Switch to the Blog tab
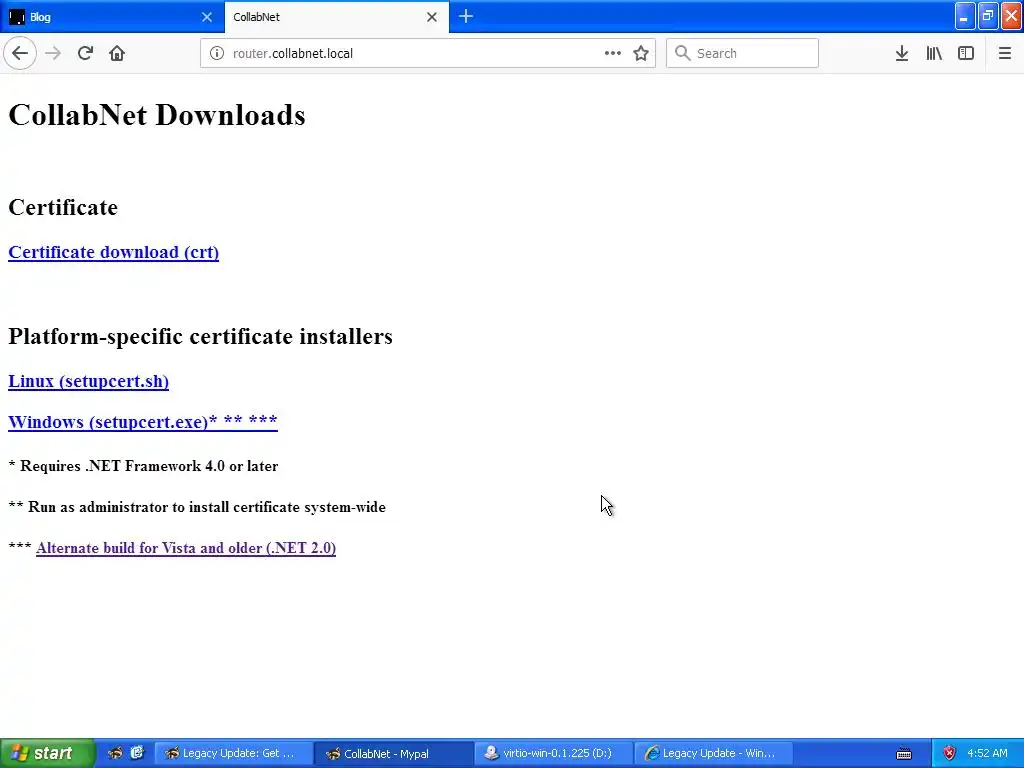The image size is (1024, 768). click(x=112, y=17)
